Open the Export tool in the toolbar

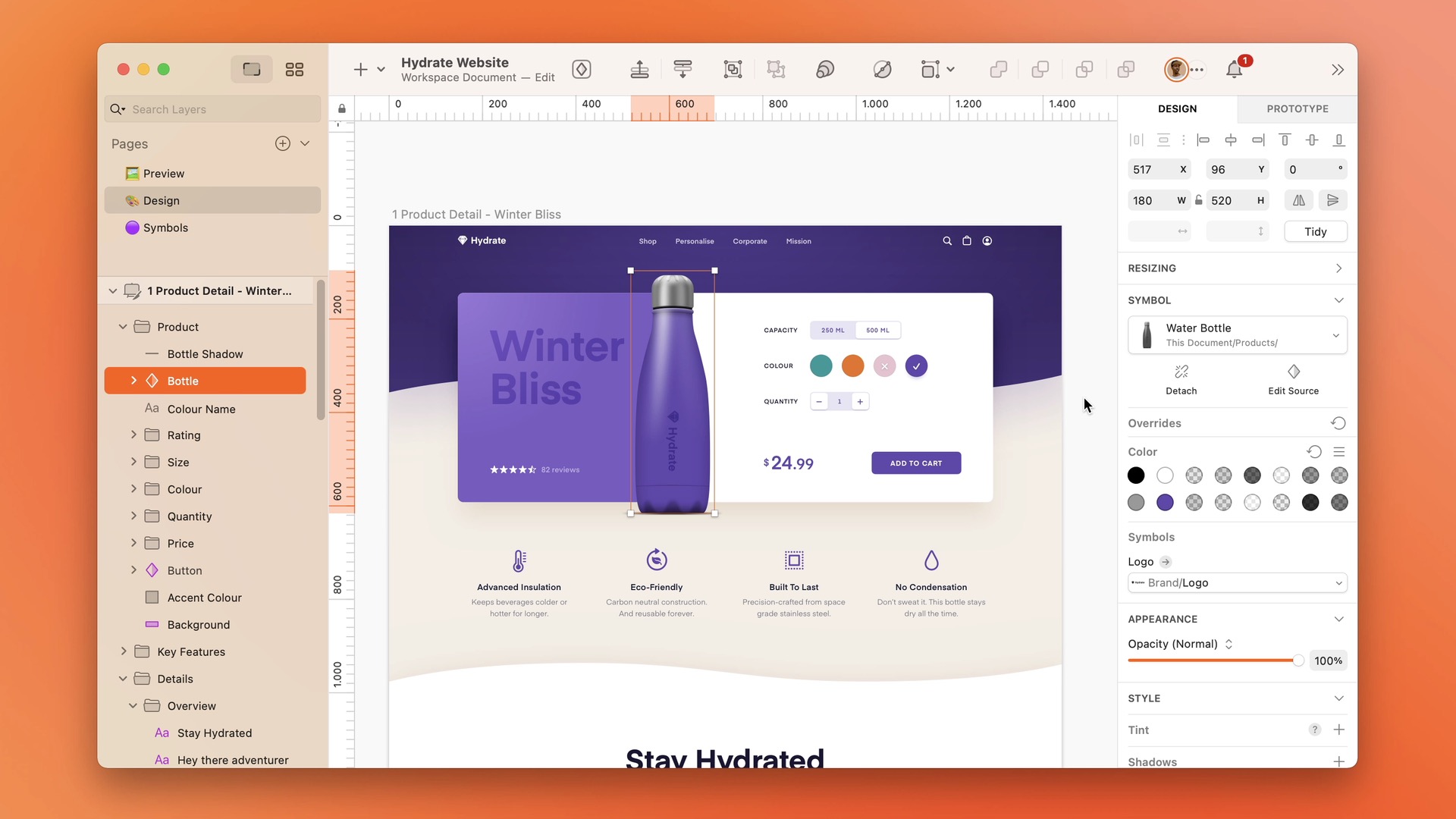point(639,69)
